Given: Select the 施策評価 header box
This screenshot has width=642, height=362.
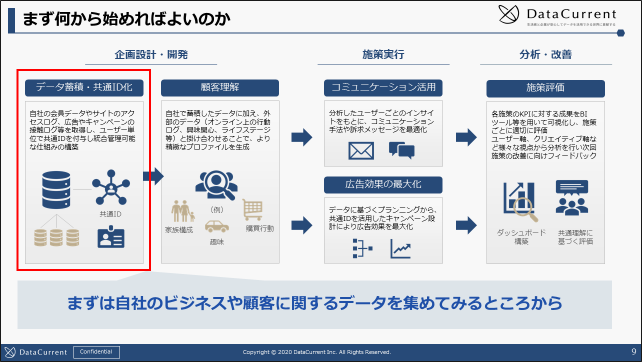Looking at the screenshot, I should pyautogui.click(x=545, y=88).
